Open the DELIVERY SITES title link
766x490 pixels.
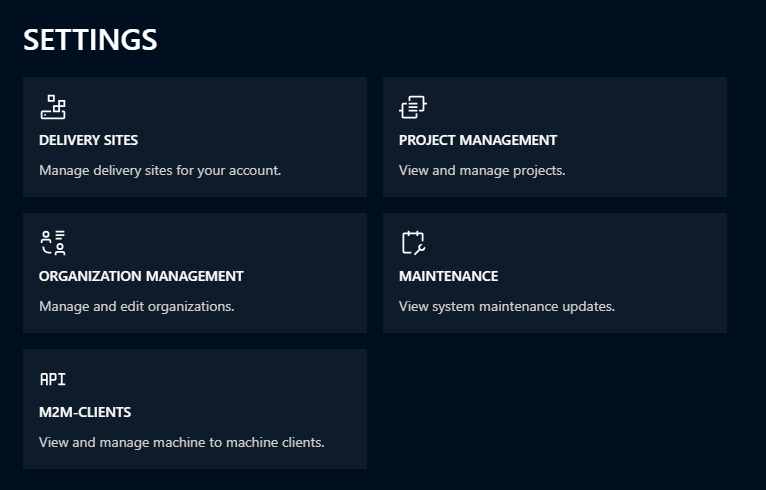click(88, 140)
